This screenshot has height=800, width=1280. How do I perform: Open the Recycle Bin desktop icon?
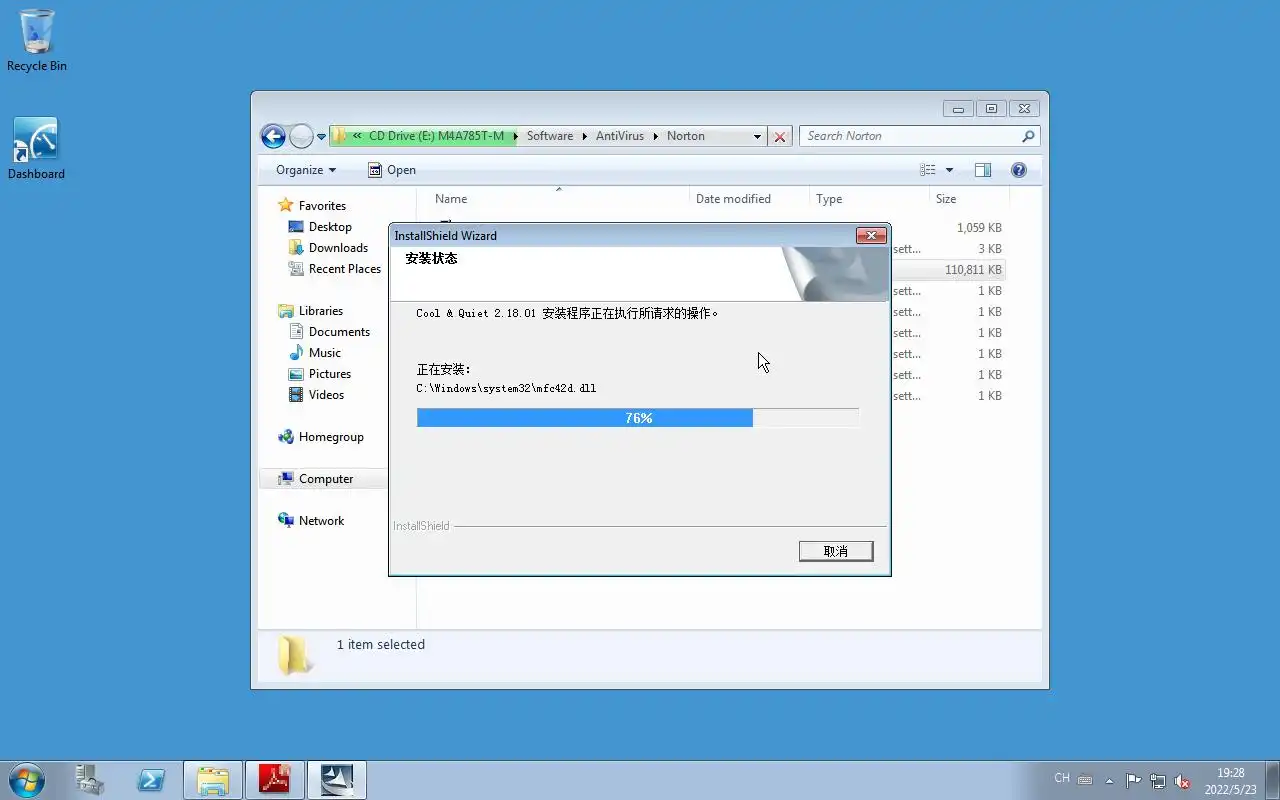tap(37, 41)
